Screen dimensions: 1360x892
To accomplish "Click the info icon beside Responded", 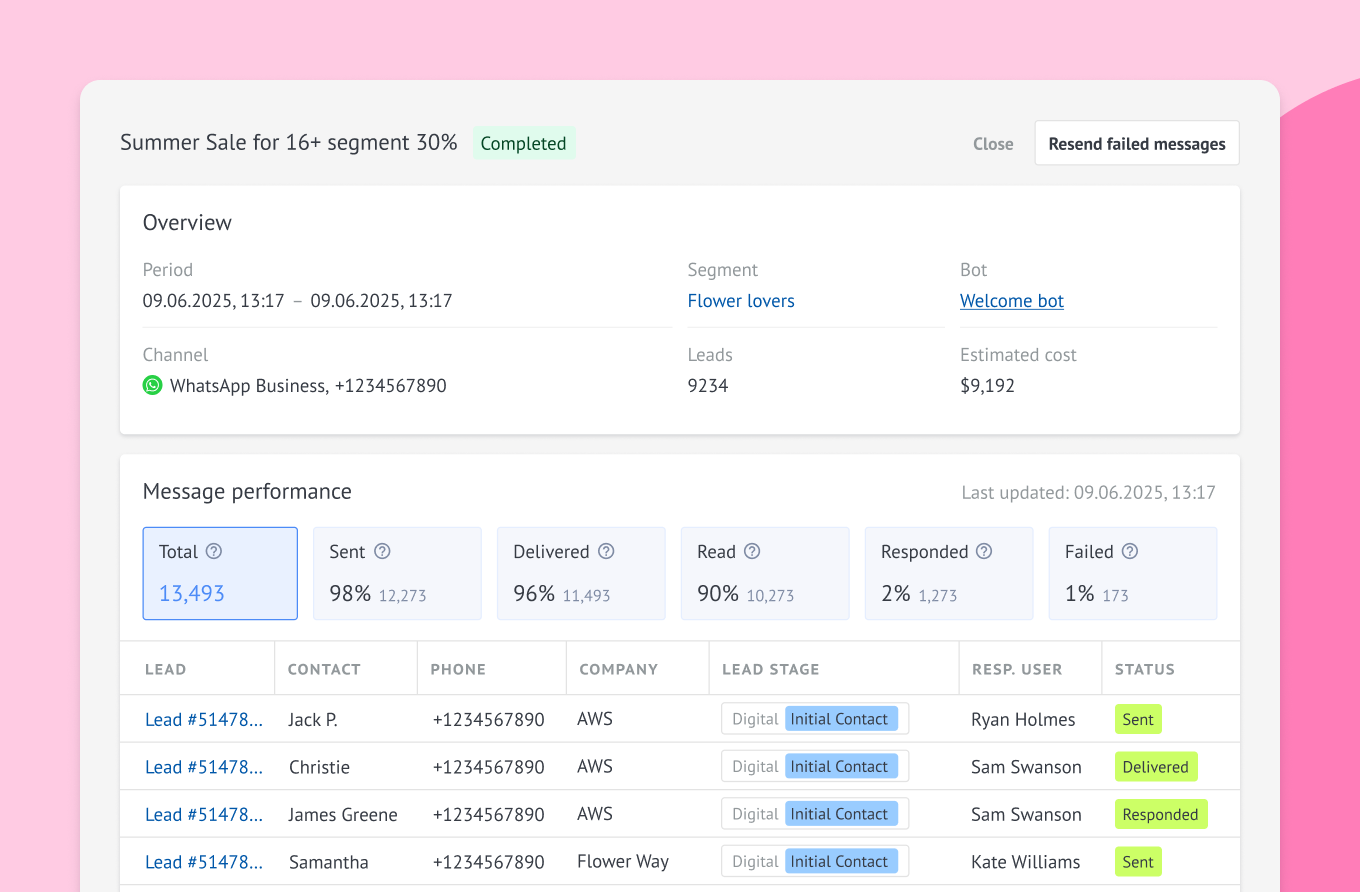I will [x=984, y=551].
